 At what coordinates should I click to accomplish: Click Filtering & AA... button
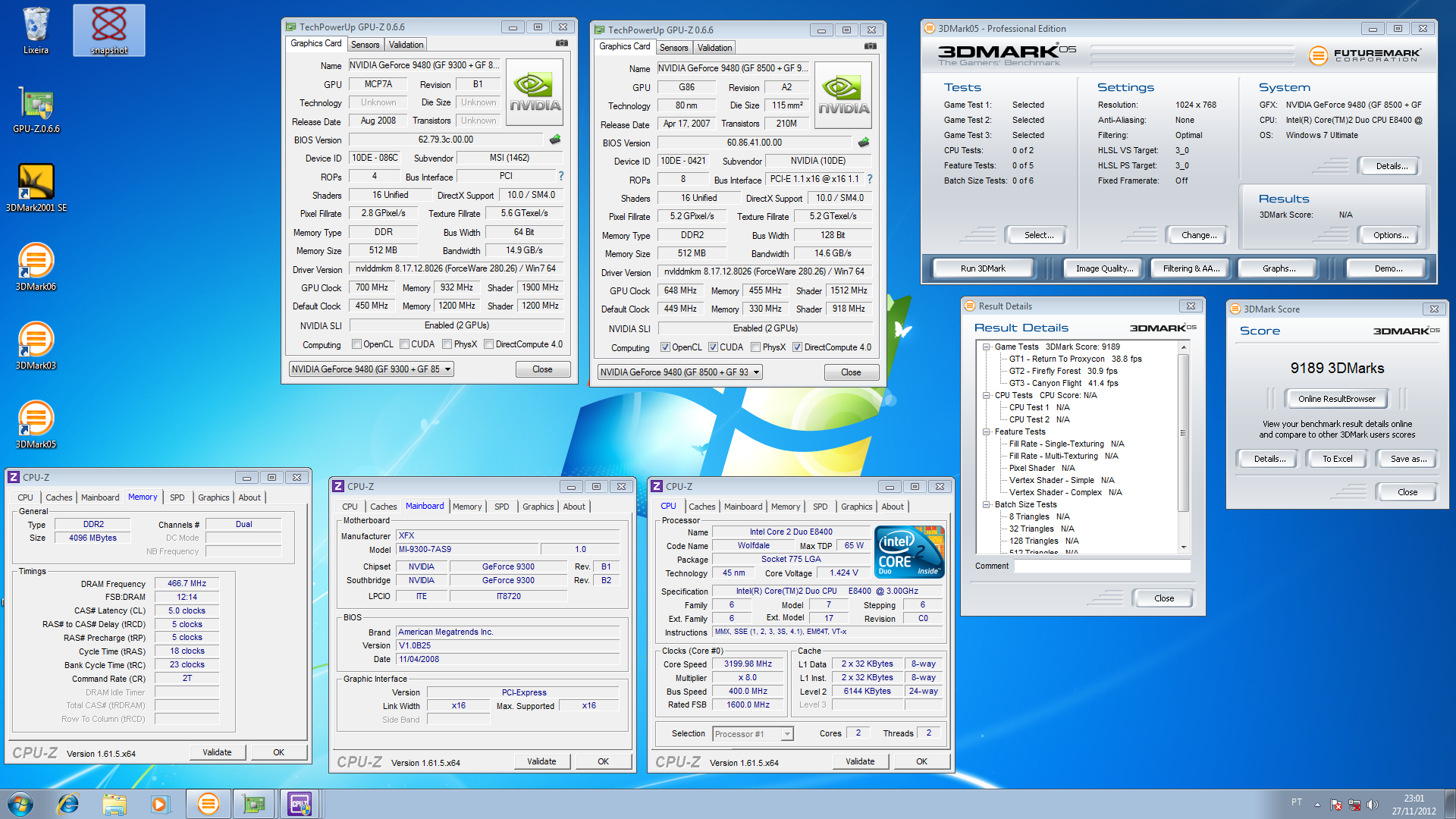[x=1191, y=268]
